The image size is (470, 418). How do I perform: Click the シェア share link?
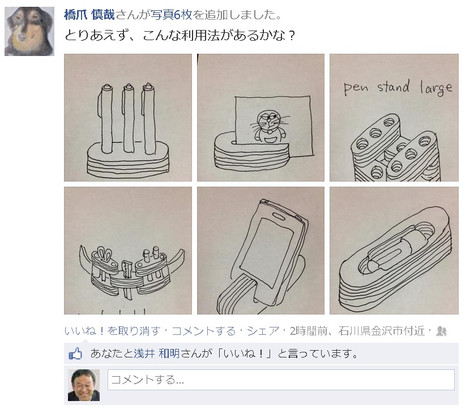(263, 331)
